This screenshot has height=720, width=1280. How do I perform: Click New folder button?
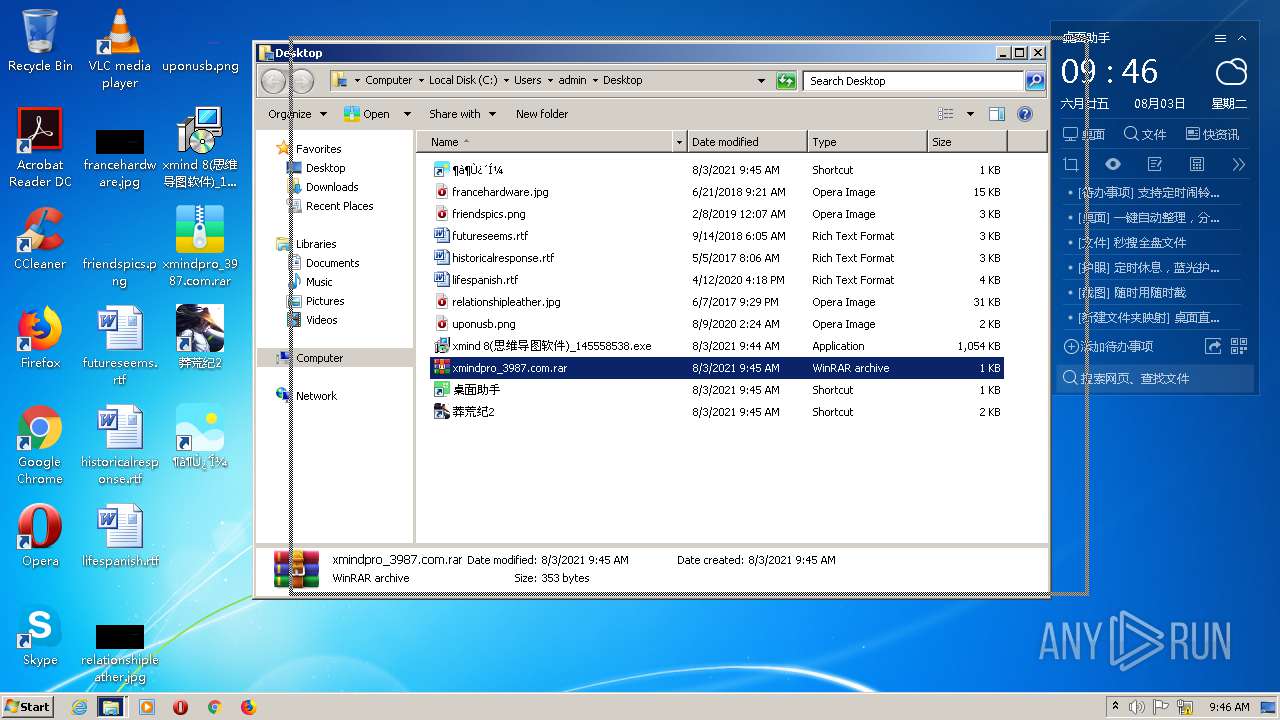(x=542, y=114)
